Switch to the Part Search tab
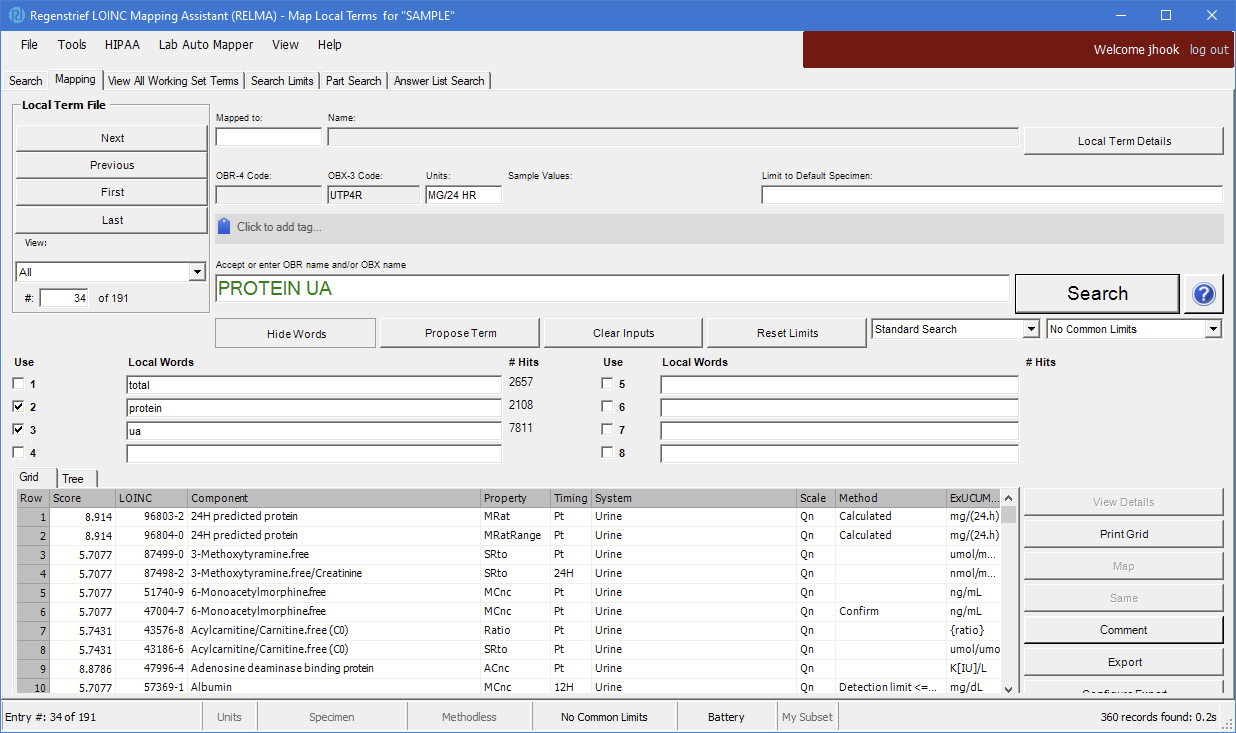The width and height of the screenshot is (1236, 733). (x=354, y=81)
